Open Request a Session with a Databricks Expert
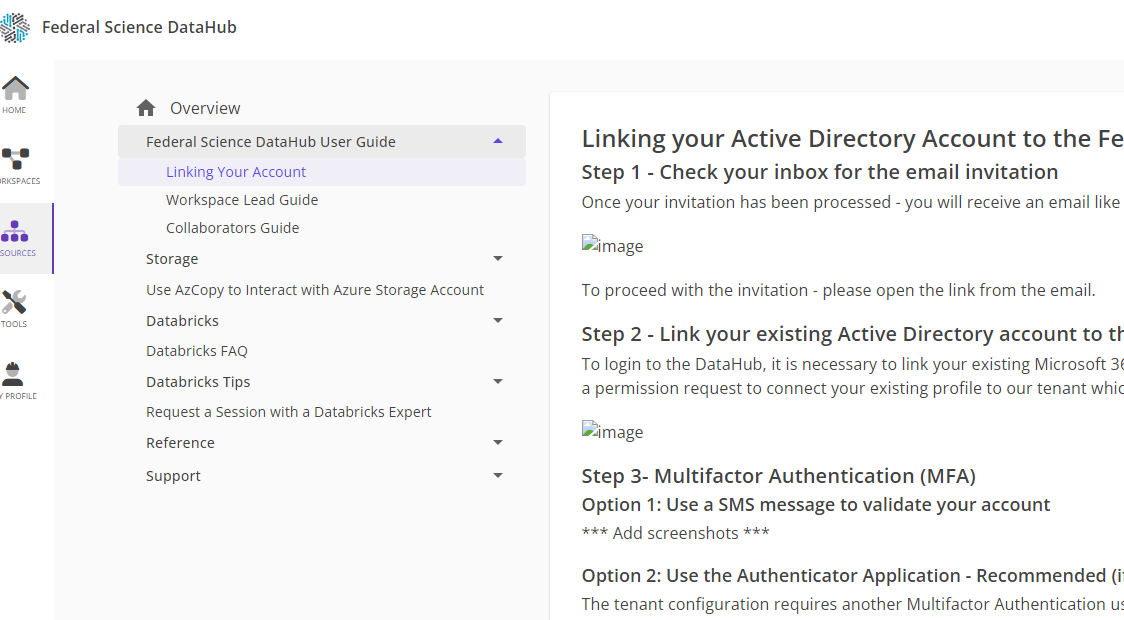The image size is (1124, 620). (x=288, y=412)
